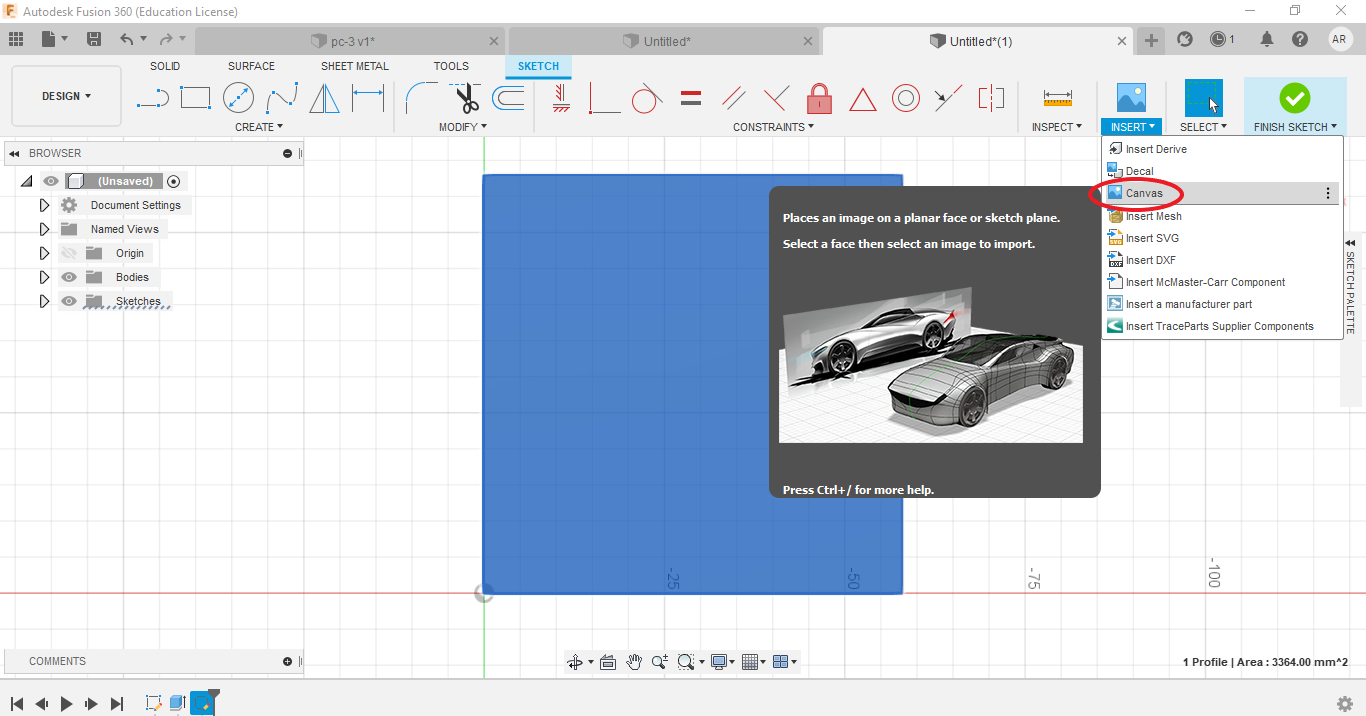Open the DESIGN workspace dropdown
Viewport: 1366px width, 716px height.
66,96
